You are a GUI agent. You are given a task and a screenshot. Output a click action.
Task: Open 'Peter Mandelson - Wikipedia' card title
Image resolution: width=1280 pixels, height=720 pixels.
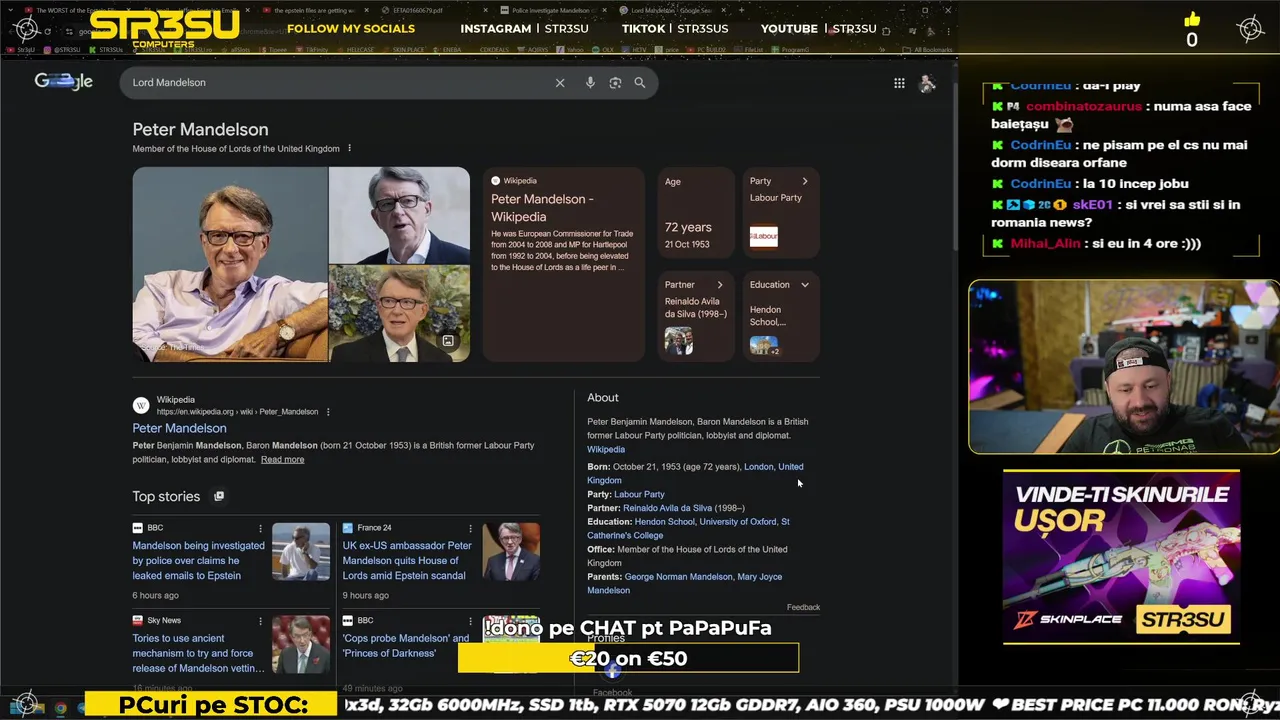pyautogui.click(x=542, y=208)
